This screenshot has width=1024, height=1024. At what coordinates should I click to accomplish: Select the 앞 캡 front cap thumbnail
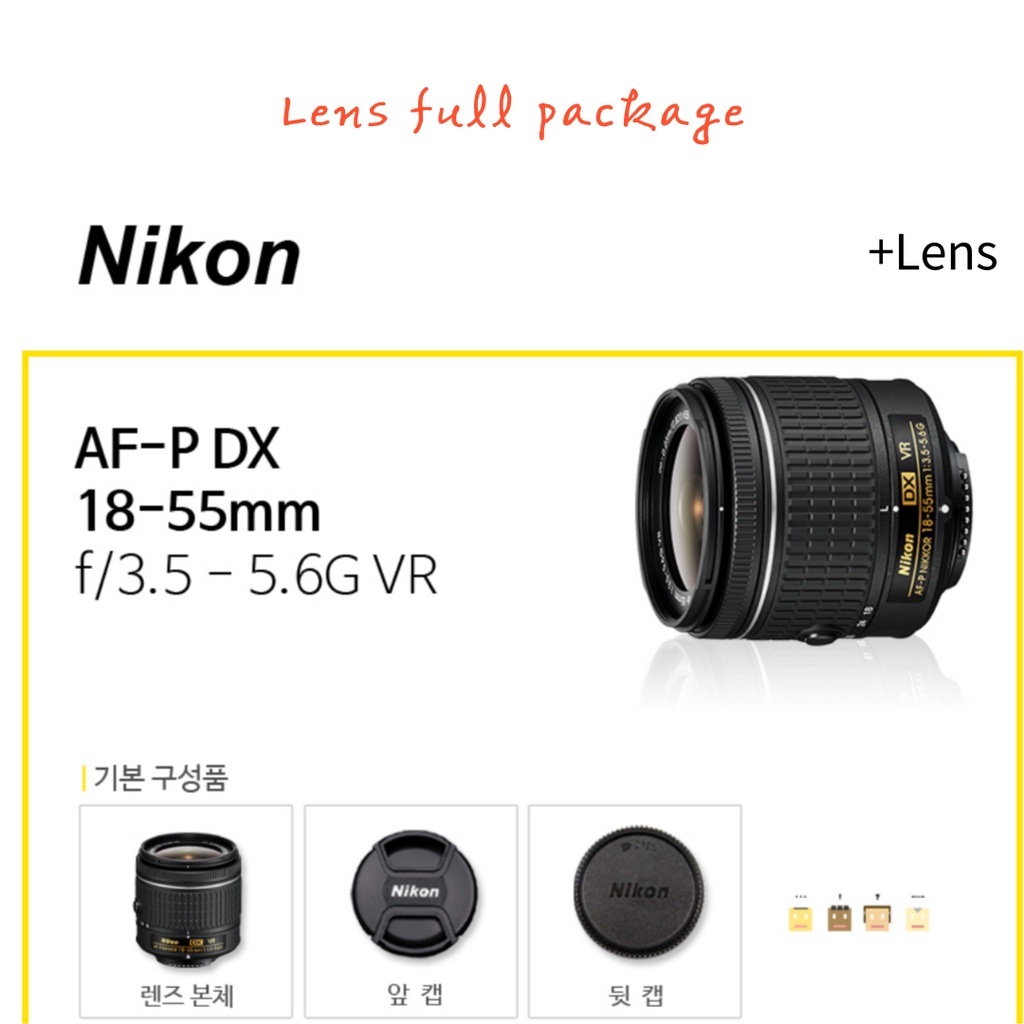pos(411,911)
